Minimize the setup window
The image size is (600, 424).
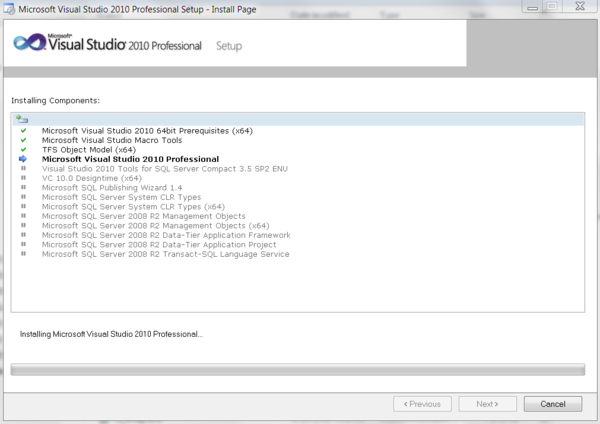pyautogui.click(x=532, y=7)
